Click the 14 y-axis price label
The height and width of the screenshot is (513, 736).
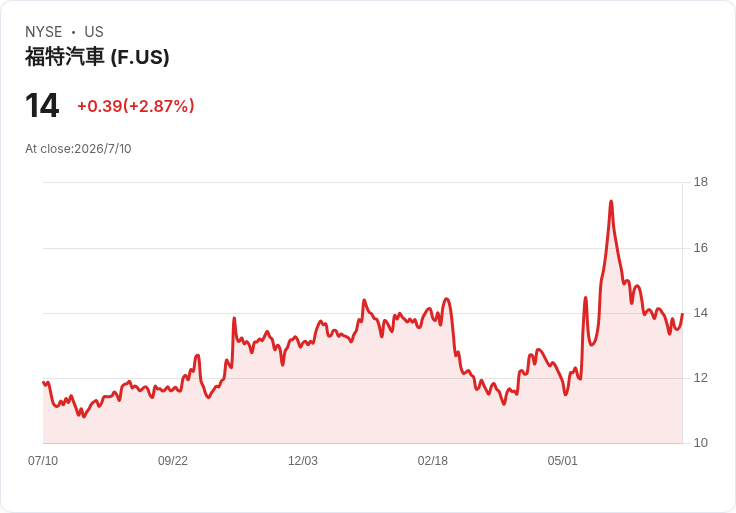(701, 313)
